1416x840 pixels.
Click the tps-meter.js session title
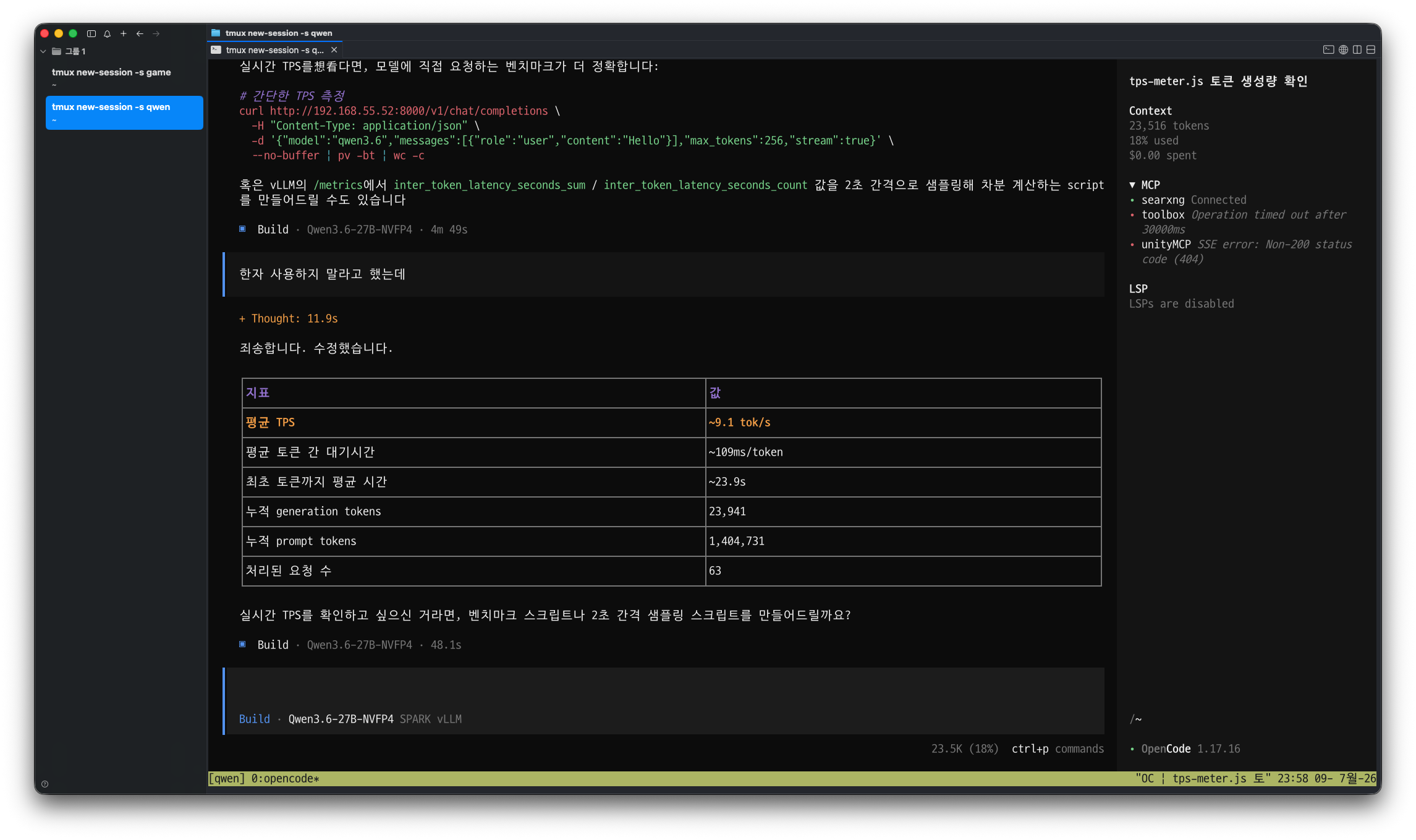[1218, 81]
